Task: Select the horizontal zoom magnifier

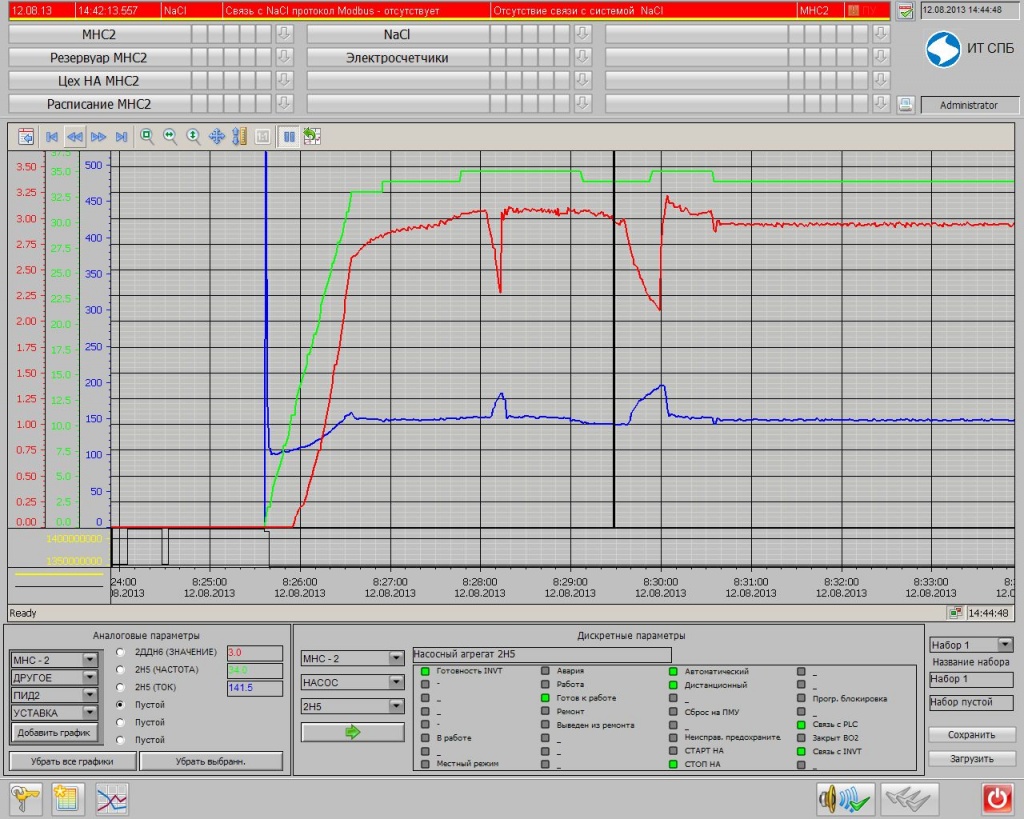Action: coord(170,136)
